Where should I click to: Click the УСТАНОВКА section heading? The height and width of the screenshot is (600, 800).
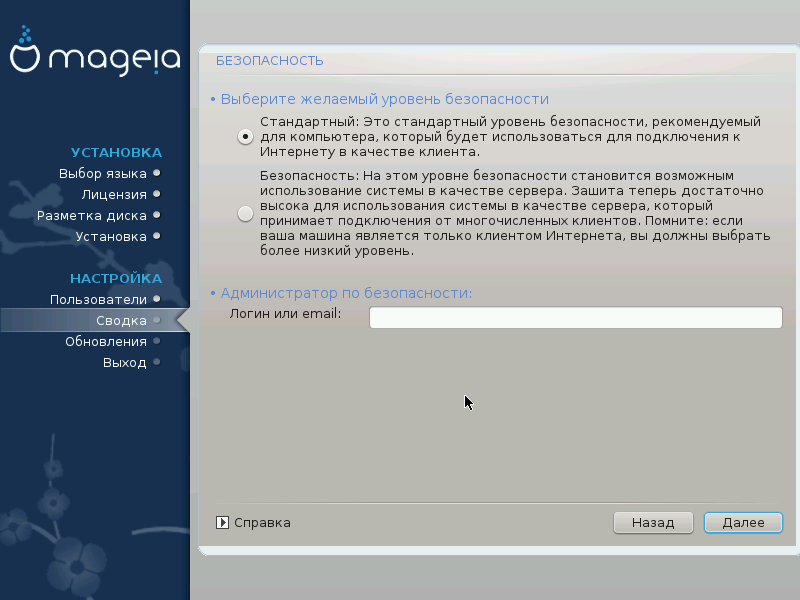pos(116,153)
